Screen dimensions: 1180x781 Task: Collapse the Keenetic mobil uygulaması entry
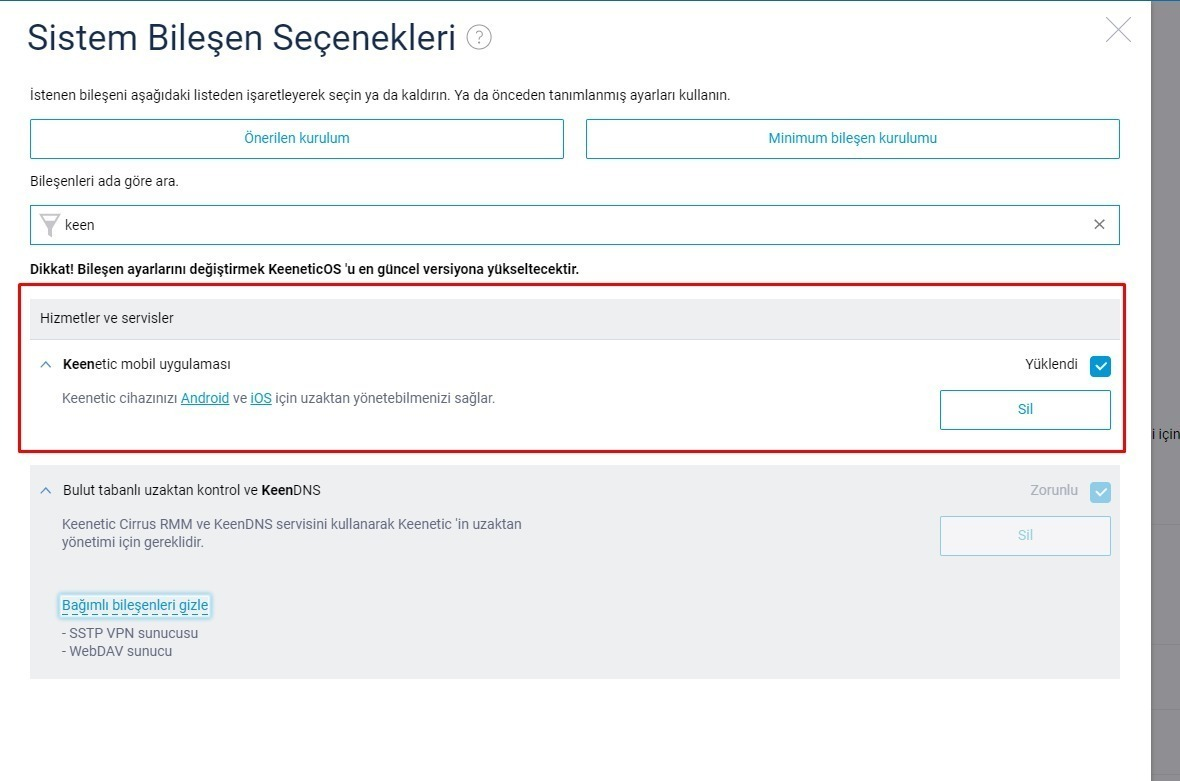[46, 364]
